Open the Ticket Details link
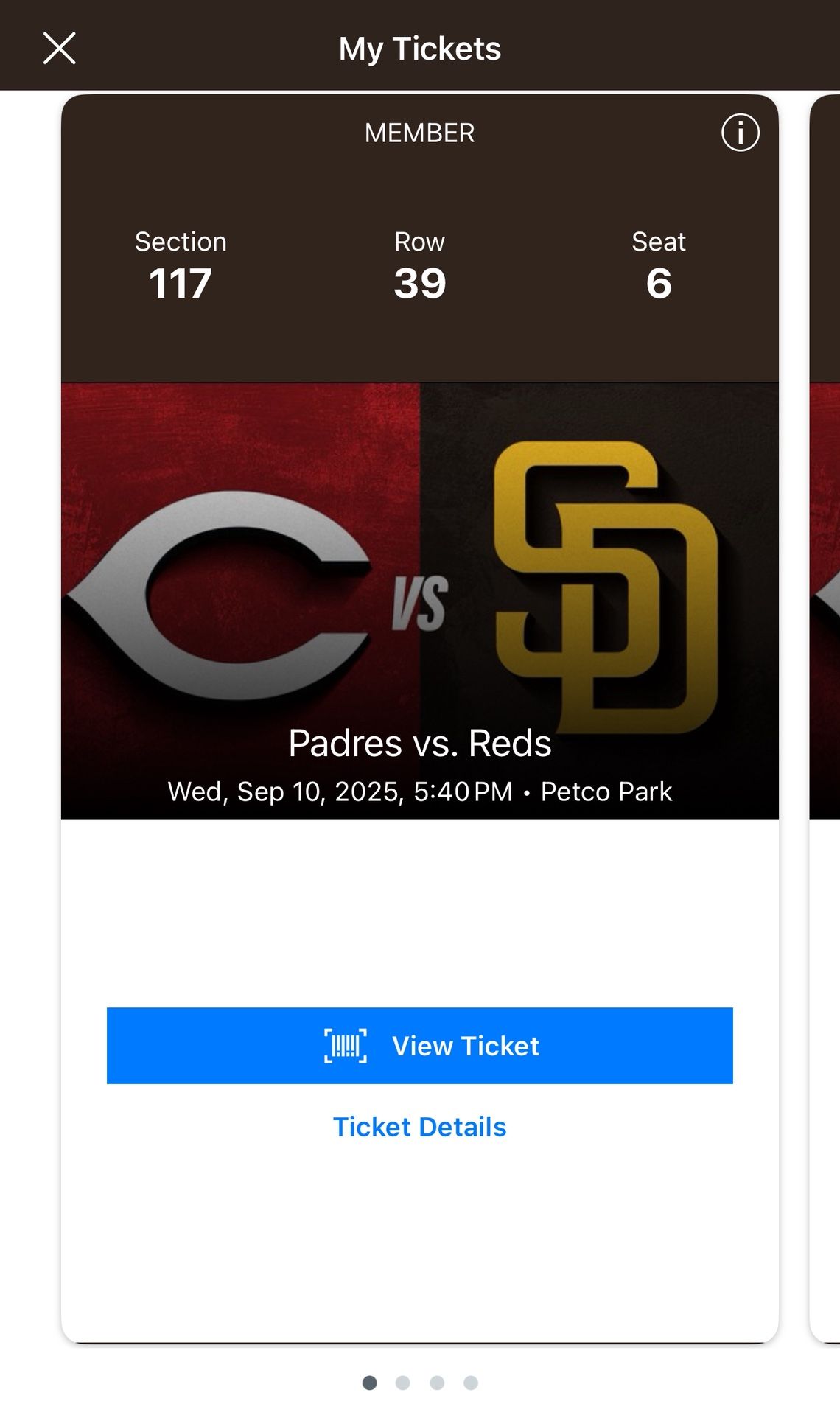Viewport: 840px width, 1415px height. pos(419,1127)
